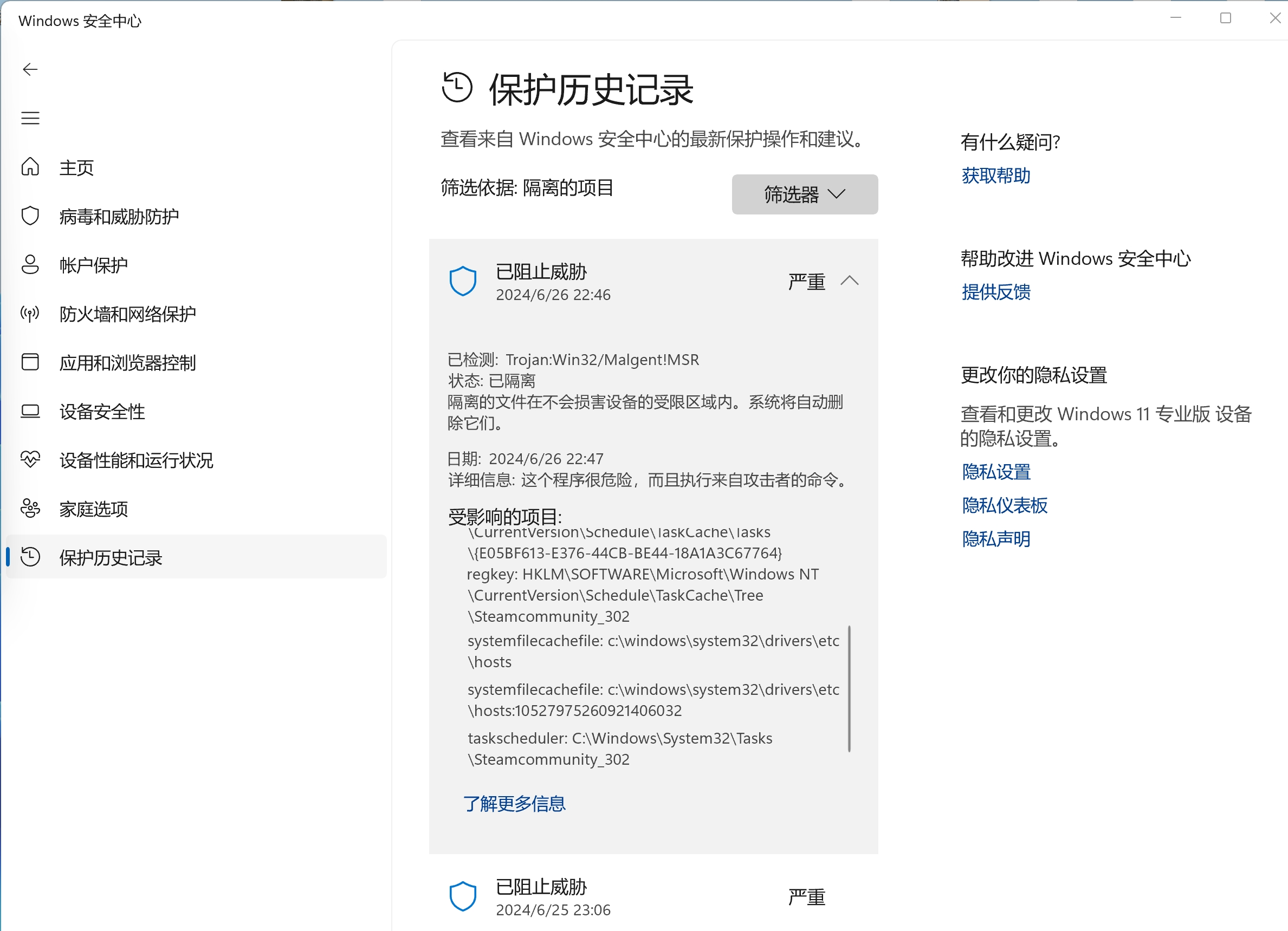Viewport: 1288px width, 931px height.
Task: Open 设备性能和运行状况 section
Action: click(x=196, y=460)
